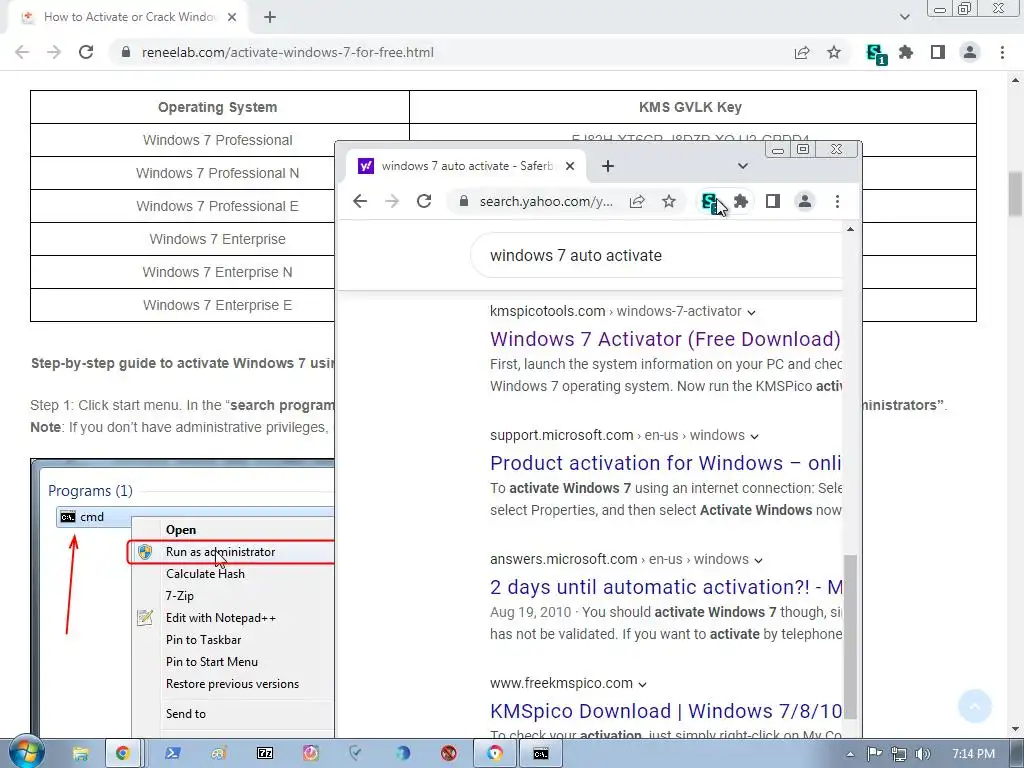Image resolution: width=1024 pixels, height=768 pixels.
Task: Open Extensions puzzle icon in reneelab window
Action: pos(906,52)
